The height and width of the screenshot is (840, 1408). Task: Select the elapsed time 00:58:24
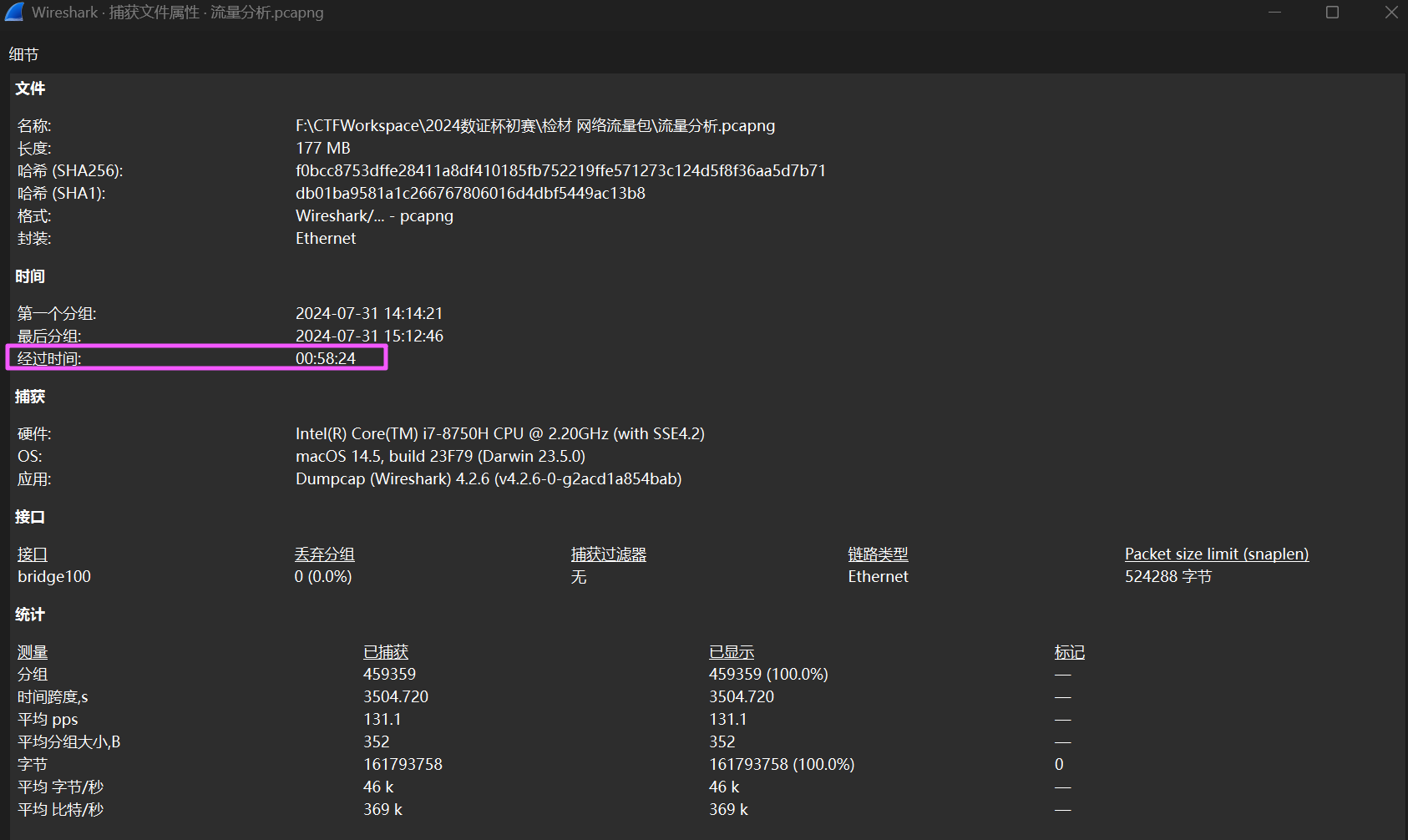coord(326,358)
